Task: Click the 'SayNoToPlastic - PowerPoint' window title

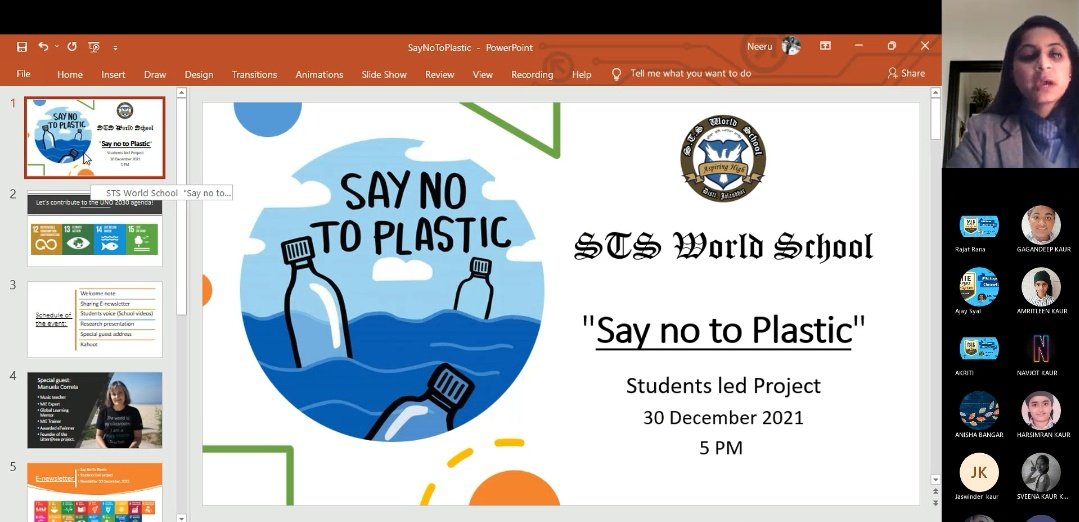Action: coord(470,47)
